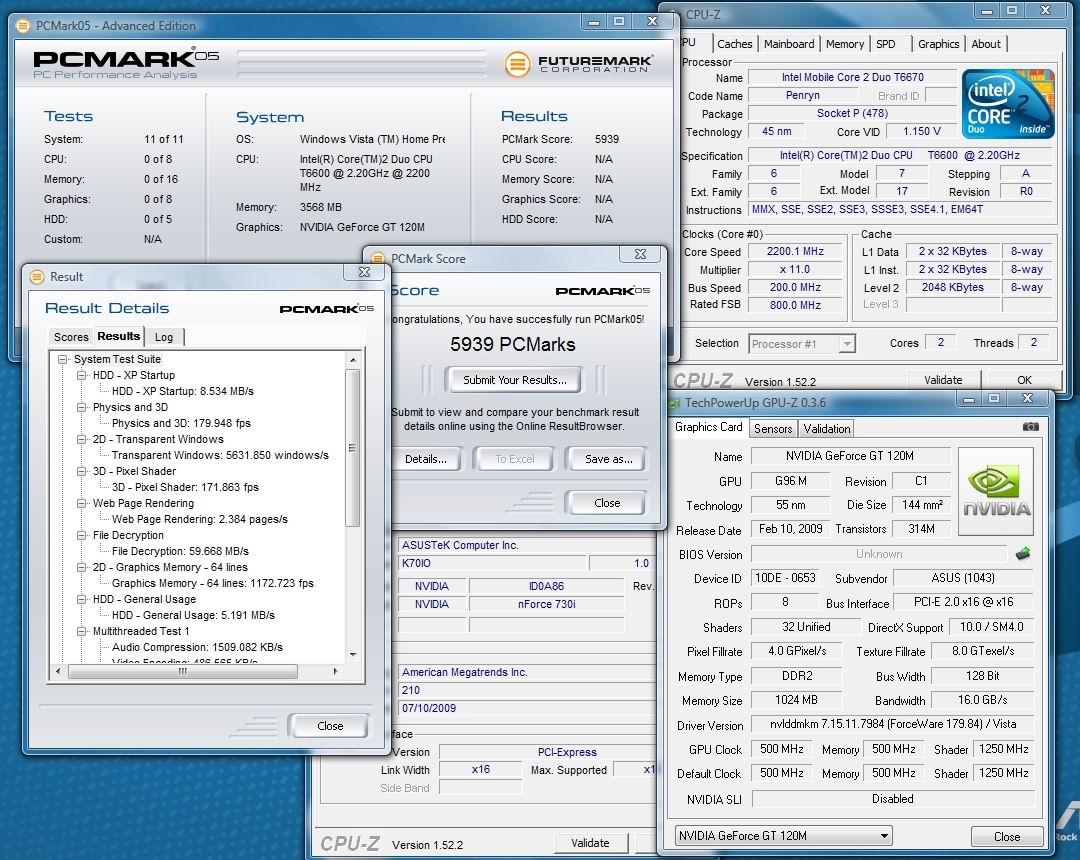Click the CPU-Z Name field 'Intel Mobile Core 2 Duo T6670'
The width and height of the screenshot is (1080, 860).
click(x=852, y=77)
